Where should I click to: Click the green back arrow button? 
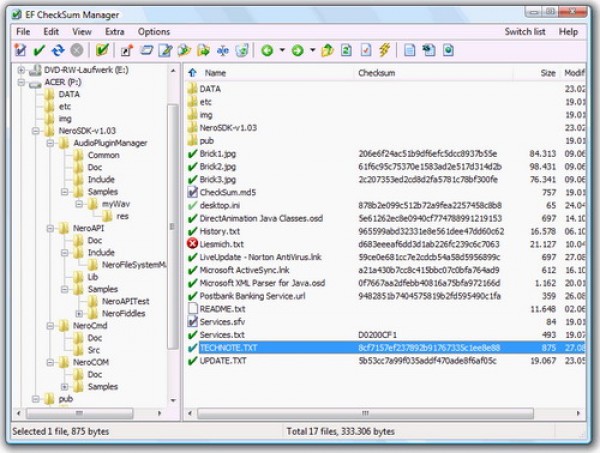coord(267,50)
